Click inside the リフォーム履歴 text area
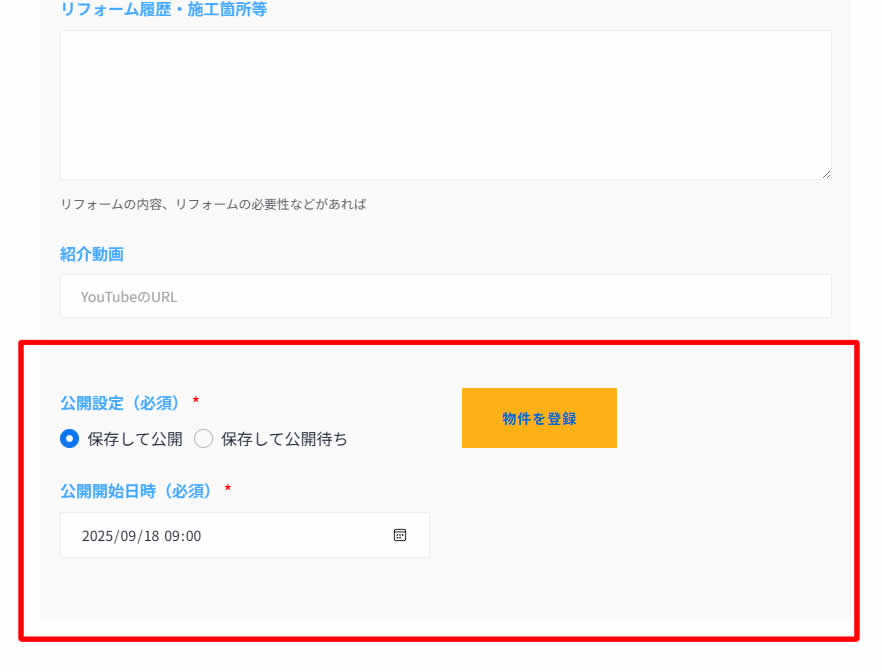The height and width of the screenshot is (672, 882). [x=445, y=105]
